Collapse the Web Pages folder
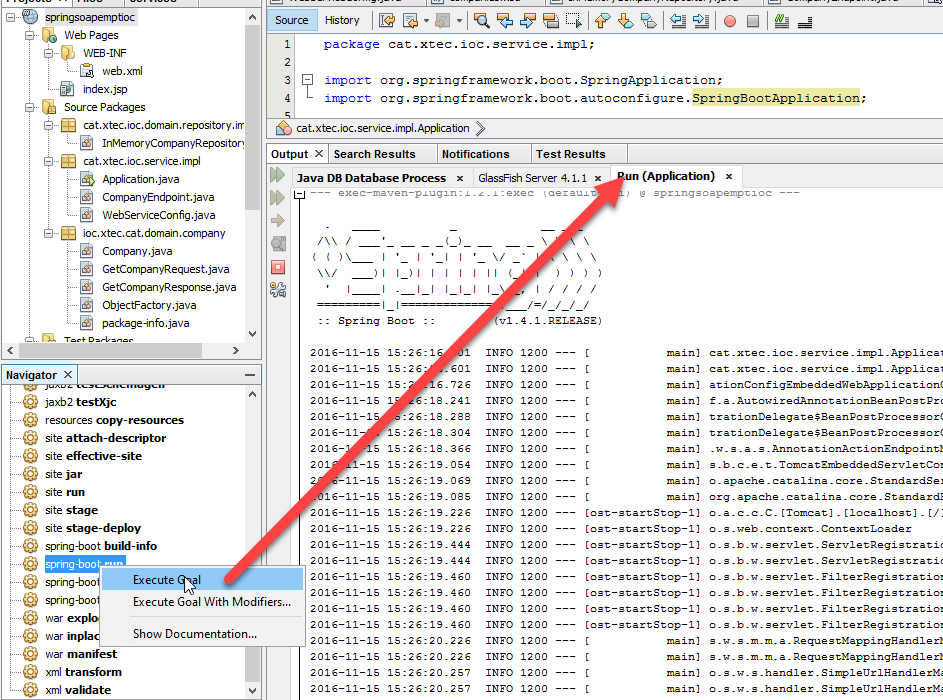Image resolution: width=943 pixels, height=700 pixels. click(x=29, y=35)
